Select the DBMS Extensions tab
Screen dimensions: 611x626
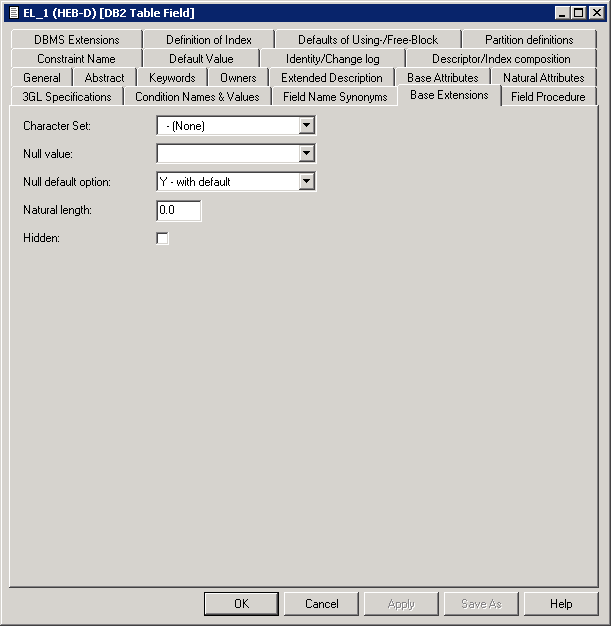(x=76, y=40)
